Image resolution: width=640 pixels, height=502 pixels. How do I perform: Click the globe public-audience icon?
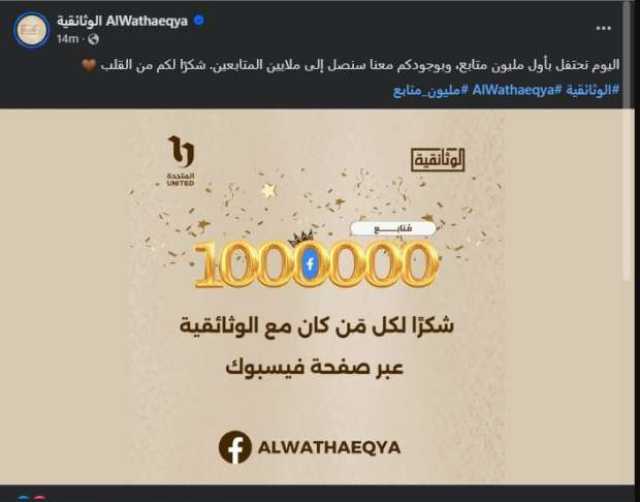pos(93,39)
